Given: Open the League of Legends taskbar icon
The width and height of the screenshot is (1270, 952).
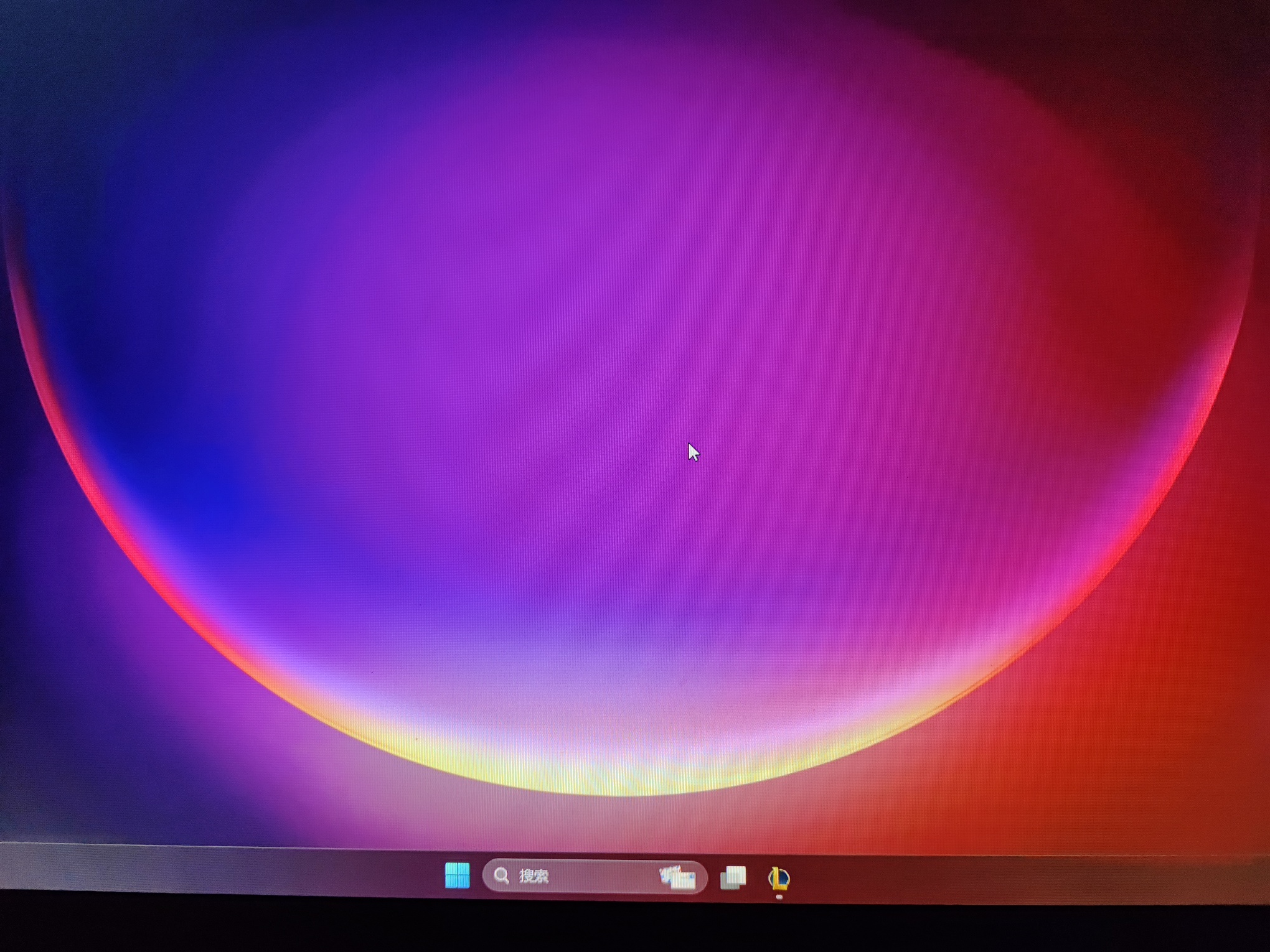Looking at the screenshot, I should pyautogui.click(x=779, y=879).
